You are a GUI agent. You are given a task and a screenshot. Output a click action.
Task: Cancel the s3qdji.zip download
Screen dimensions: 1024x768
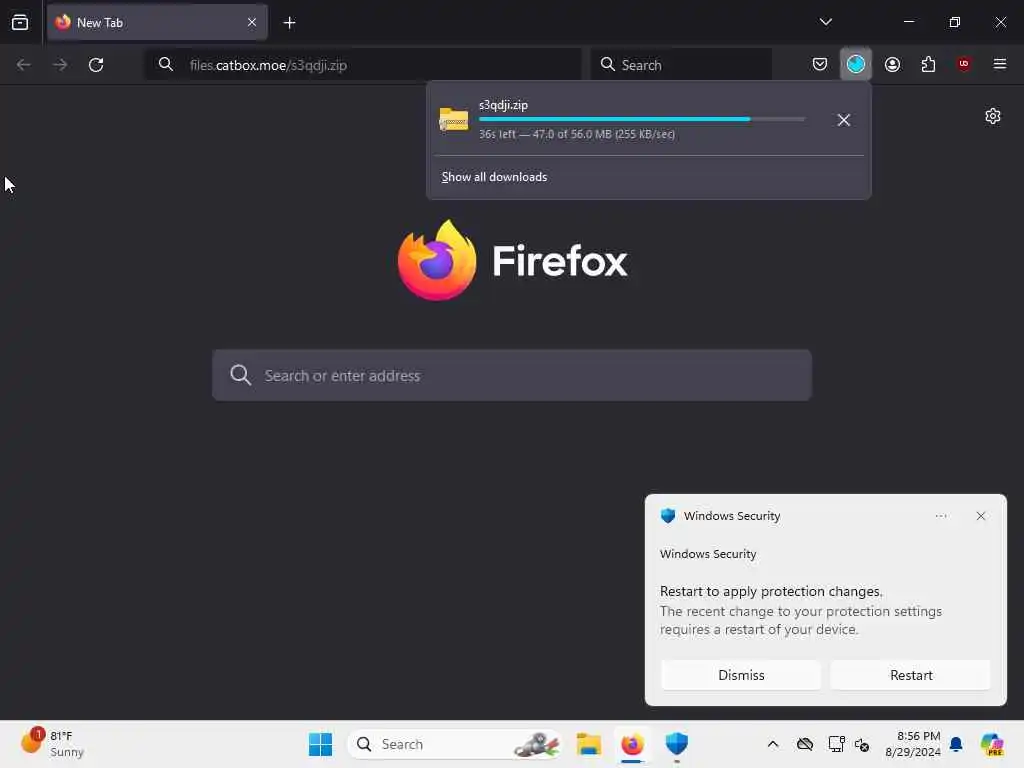click(843, 120)
